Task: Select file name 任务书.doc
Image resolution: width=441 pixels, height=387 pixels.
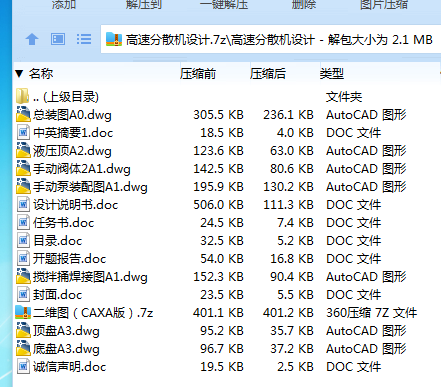Action: [x=64, y=223]
